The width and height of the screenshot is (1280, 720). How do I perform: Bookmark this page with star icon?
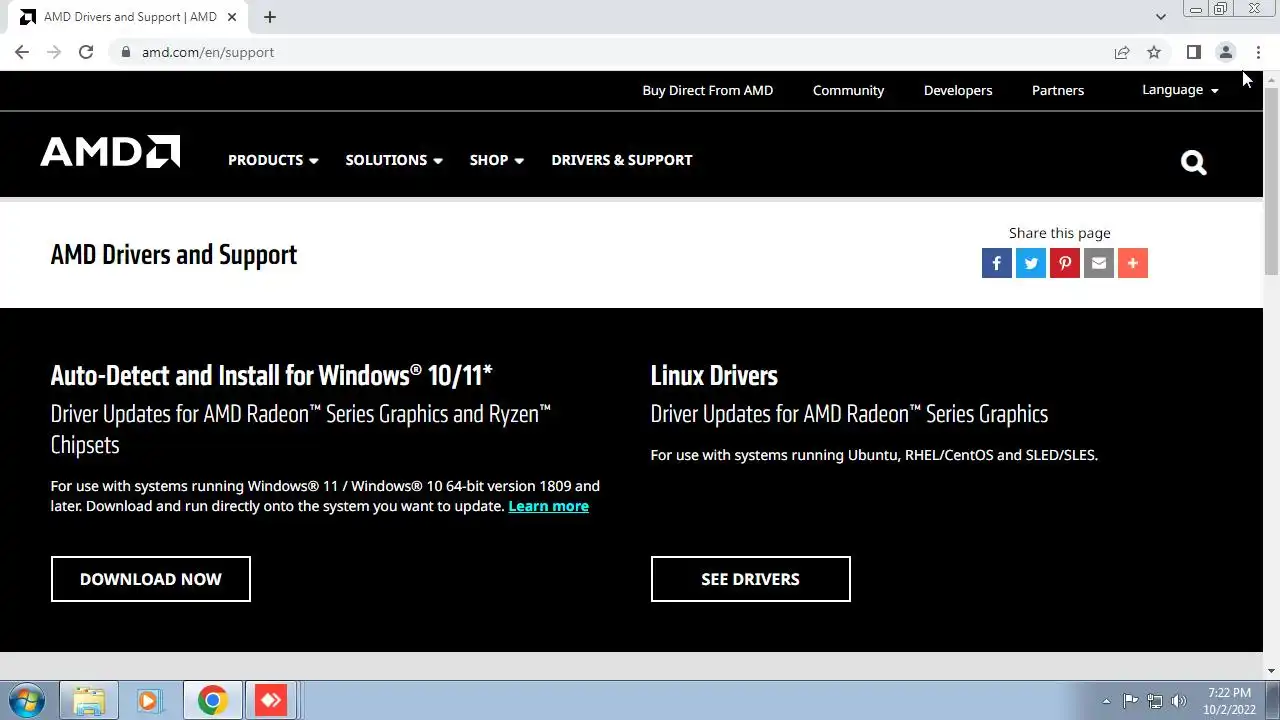click(x=1154, y=52)
